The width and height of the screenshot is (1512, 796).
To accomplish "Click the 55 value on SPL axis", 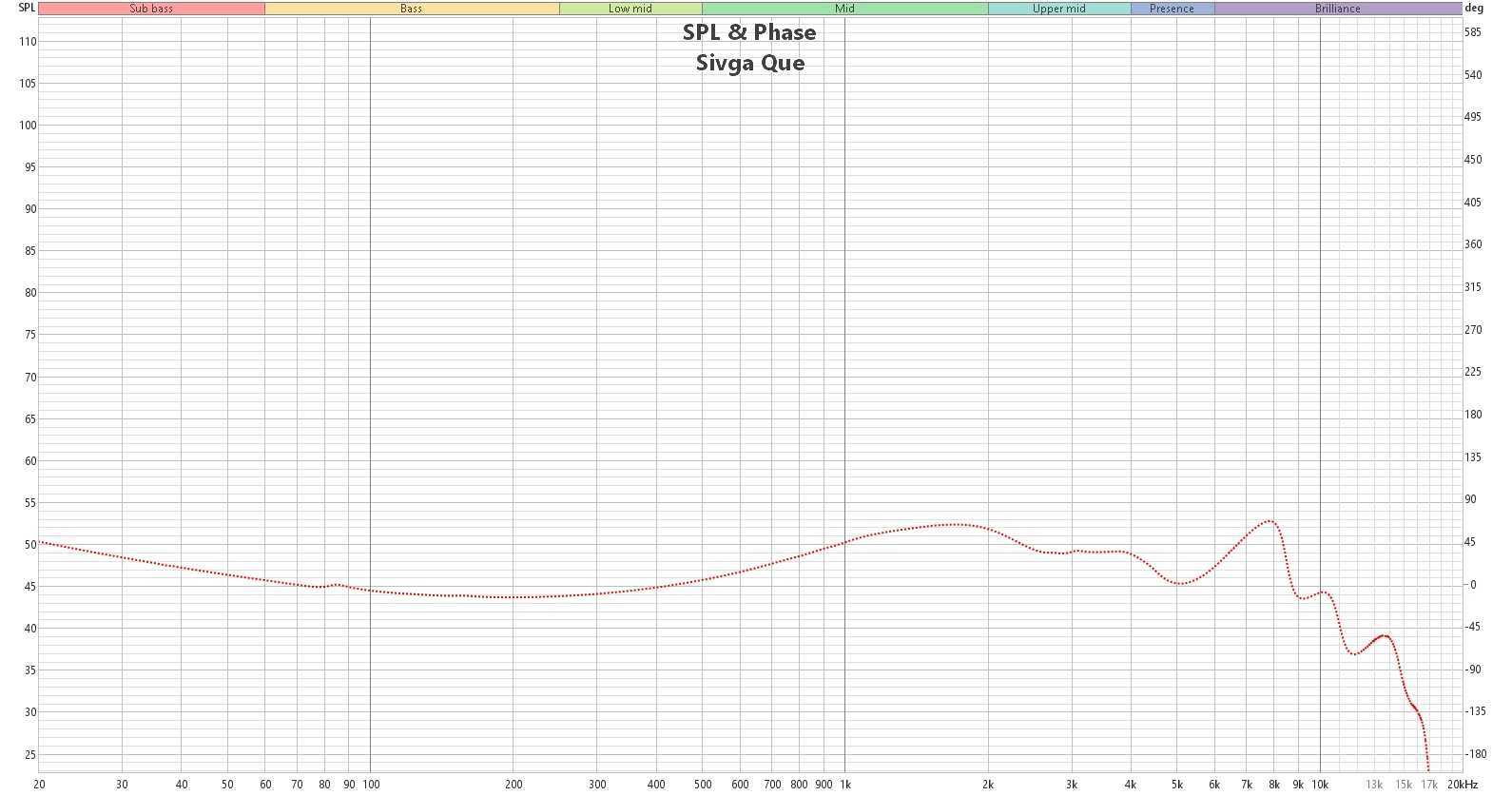I will click(x=30, y=503).
